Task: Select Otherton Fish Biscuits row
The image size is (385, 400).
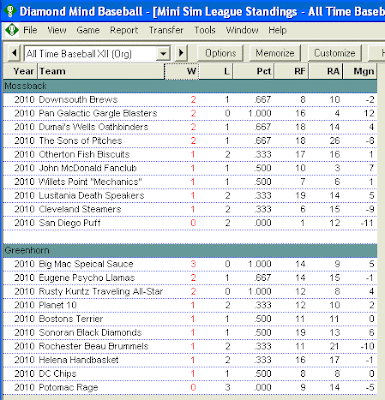Action: 190,154
